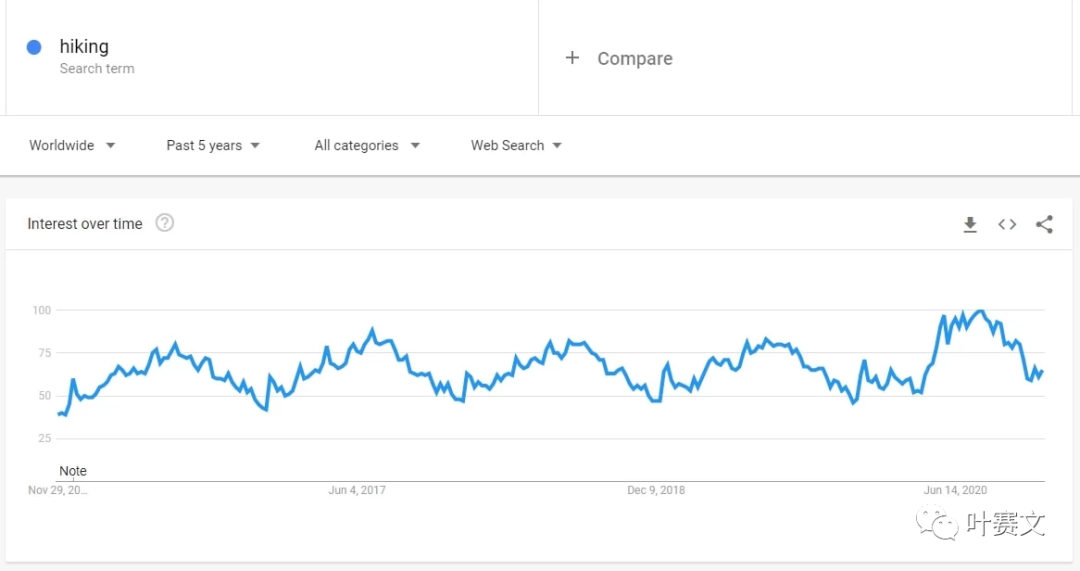Image resolution: width=1080 pixels, height=571 pixels.
Task: Click the 100 value axis label
Action: click(x=41, y=310)
